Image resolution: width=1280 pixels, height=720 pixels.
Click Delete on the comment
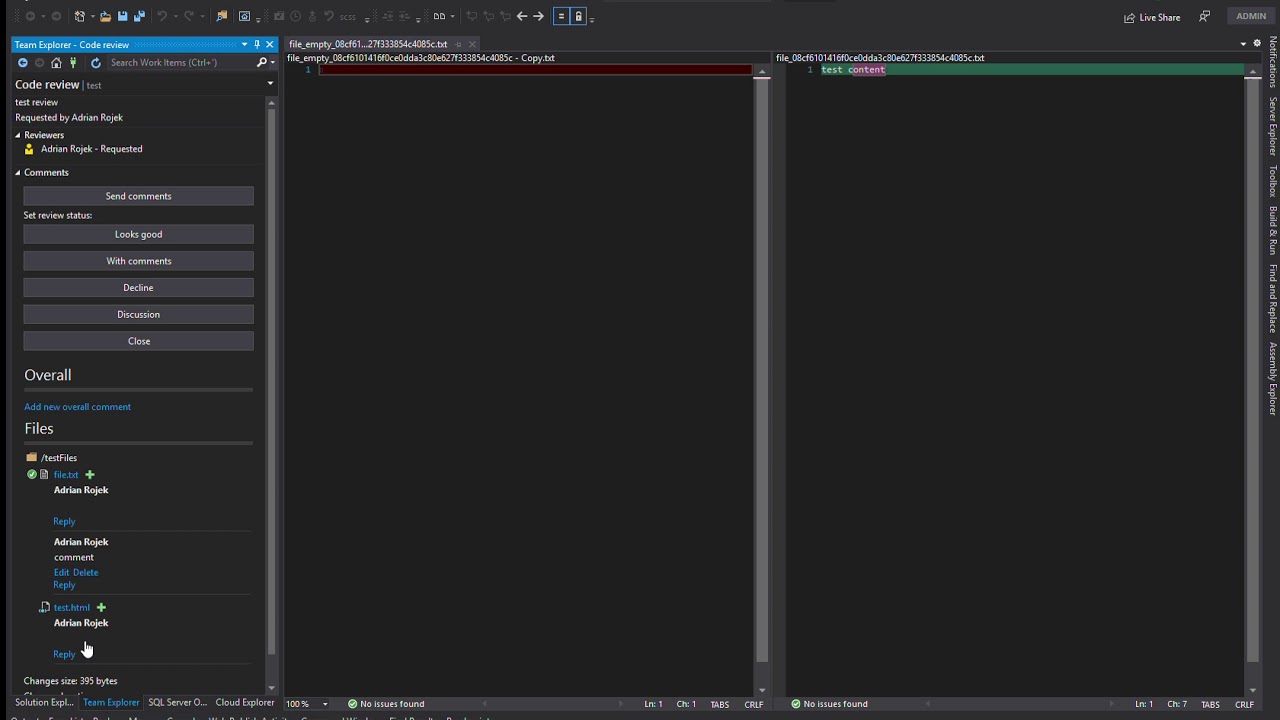(86, 573)
